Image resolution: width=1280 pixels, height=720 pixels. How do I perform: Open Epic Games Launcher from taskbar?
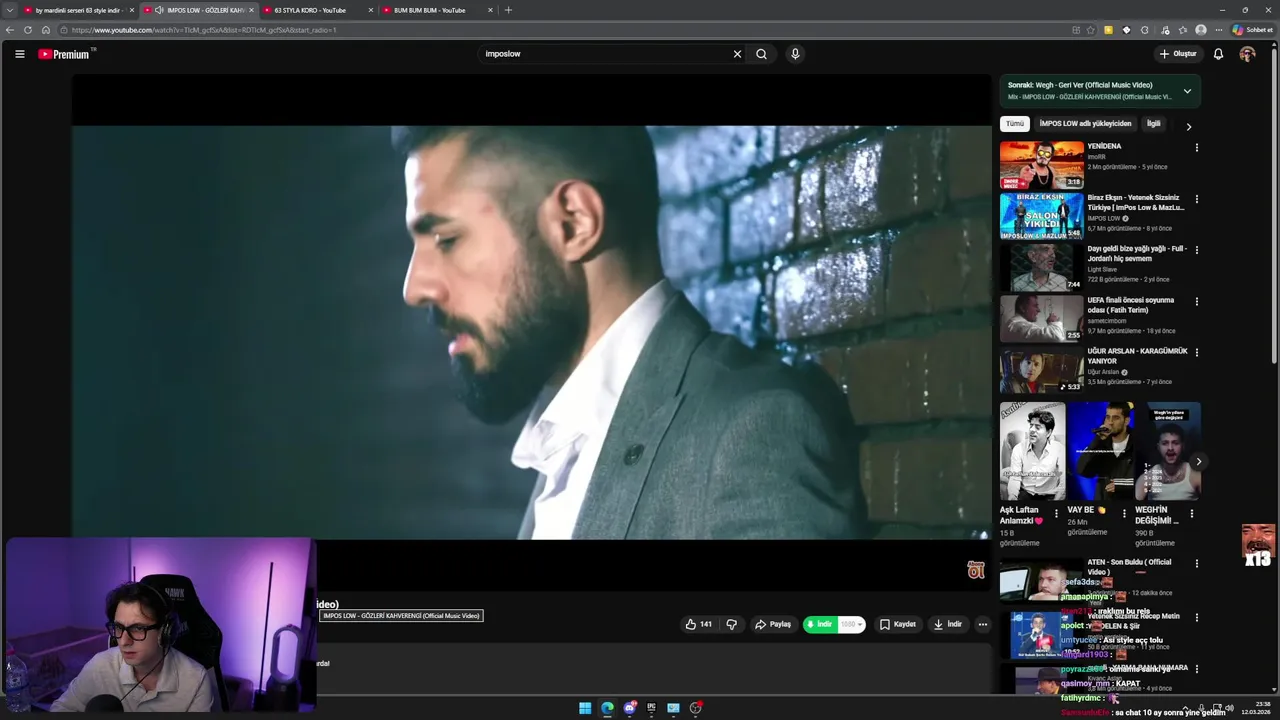click(x=651, y=708)
